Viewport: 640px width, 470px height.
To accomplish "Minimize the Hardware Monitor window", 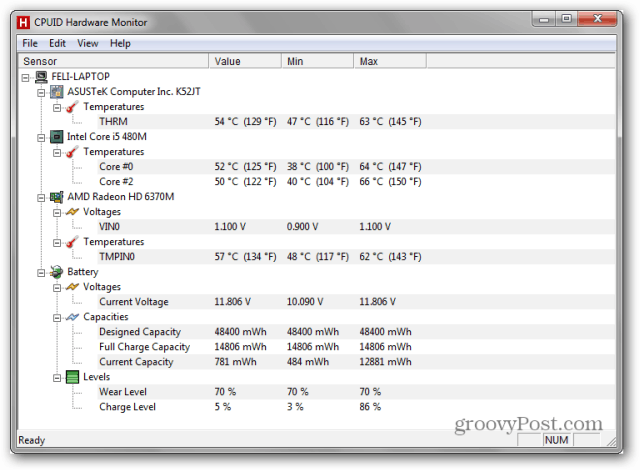I will pos(544,19).
